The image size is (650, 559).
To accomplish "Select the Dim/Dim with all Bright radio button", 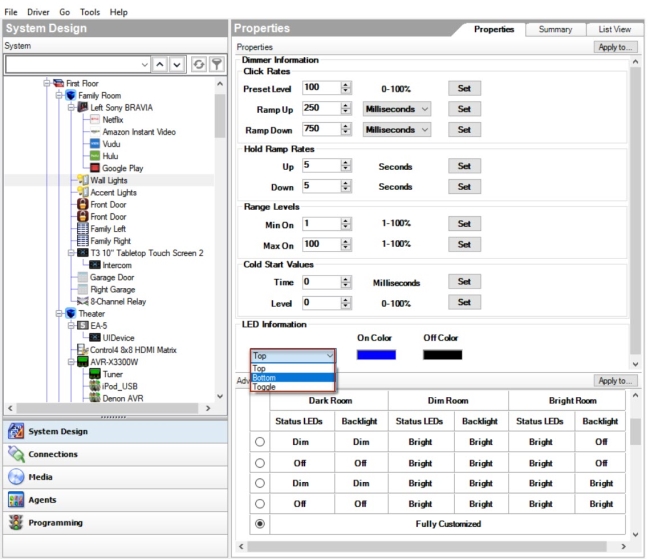I will 260,483.
